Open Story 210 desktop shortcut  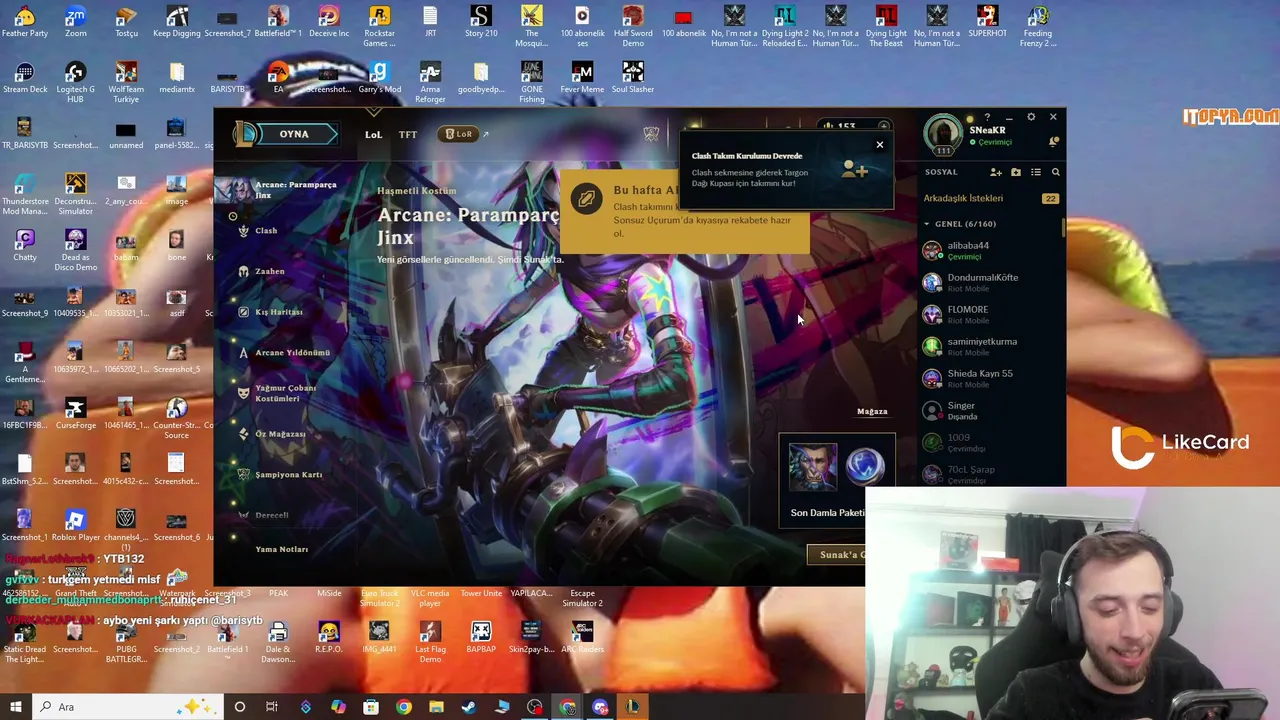point(481,23)
